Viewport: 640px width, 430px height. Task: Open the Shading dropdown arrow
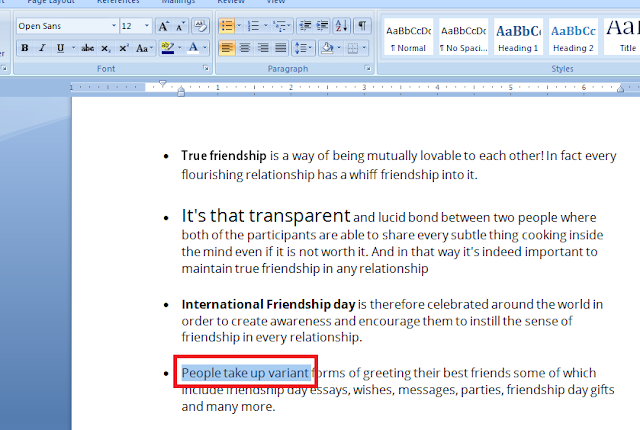coord(339,48)
